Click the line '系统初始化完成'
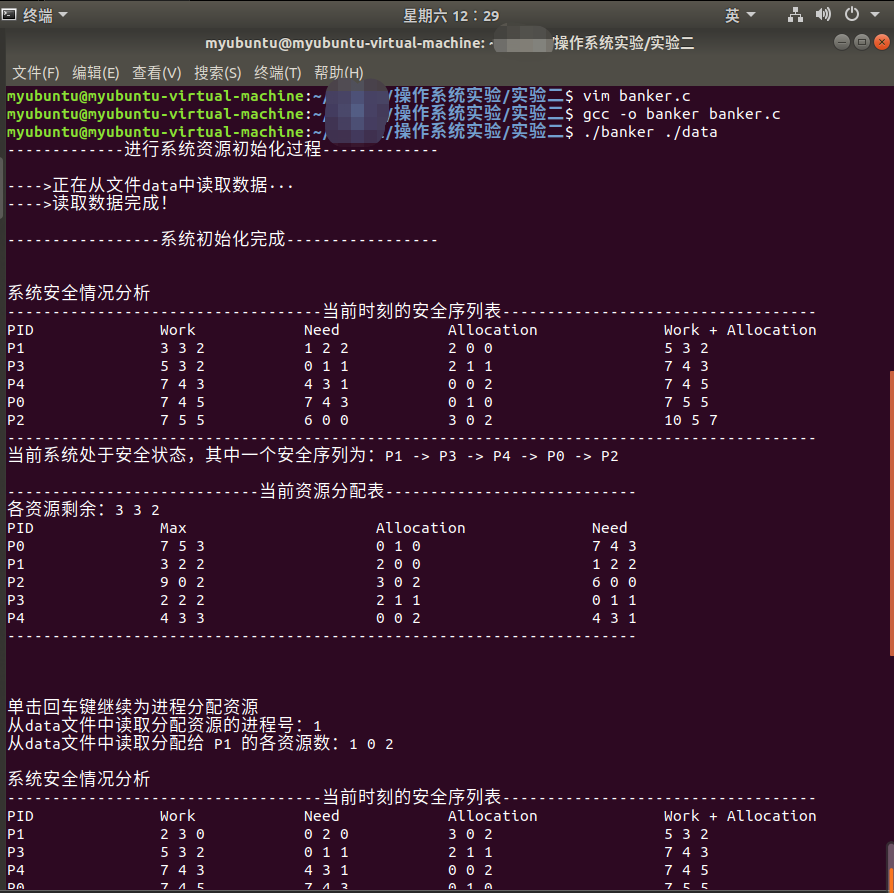Screen dimensions: 894x893 (223, 239)
